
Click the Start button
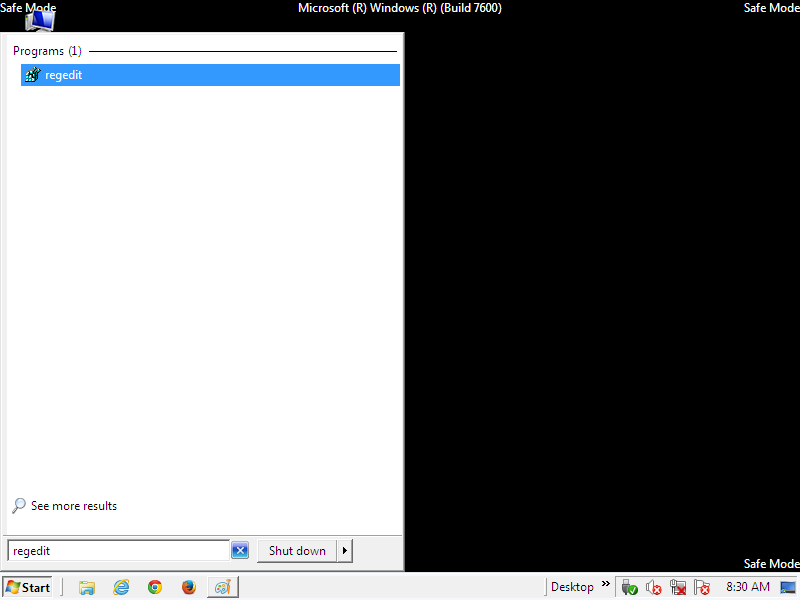28,587
